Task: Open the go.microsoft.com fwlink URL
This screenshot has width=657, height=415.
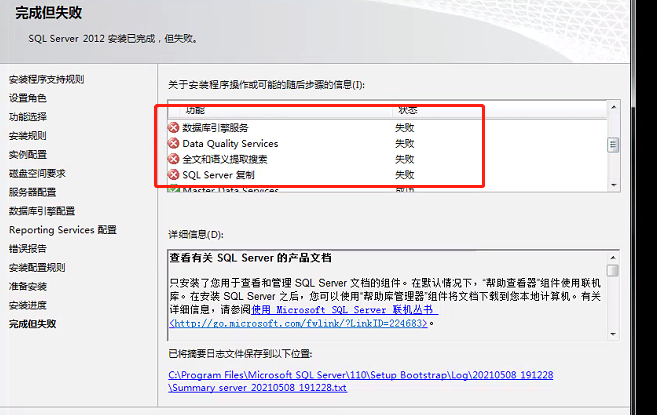Action: click(298, 323)
